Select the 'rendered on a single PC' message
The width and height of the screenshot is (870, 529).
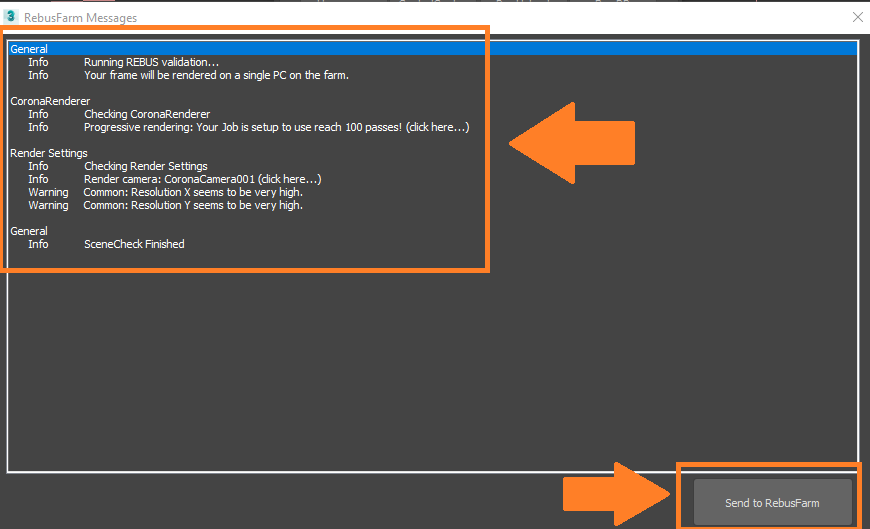pyautogui.click(x=216, y=75)
